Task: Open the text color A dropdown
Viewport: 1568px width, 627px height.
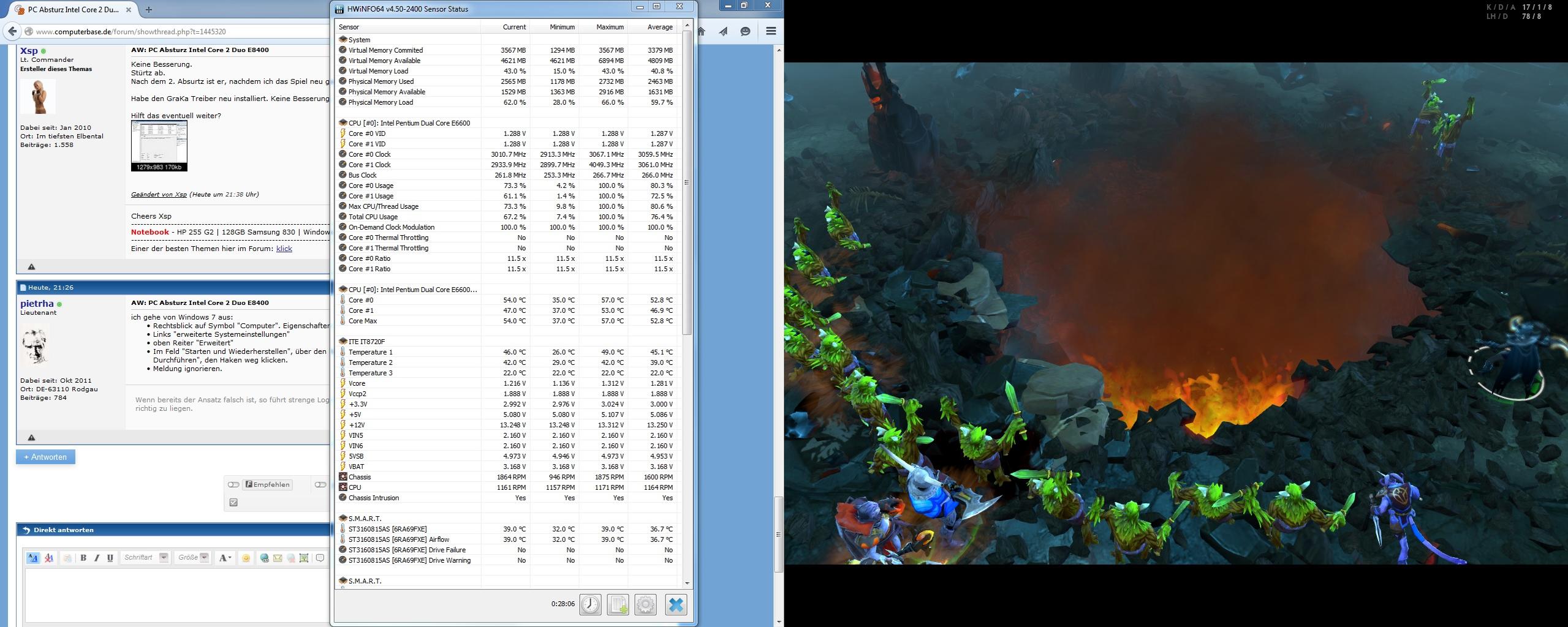Action: [x=225, y=558]
